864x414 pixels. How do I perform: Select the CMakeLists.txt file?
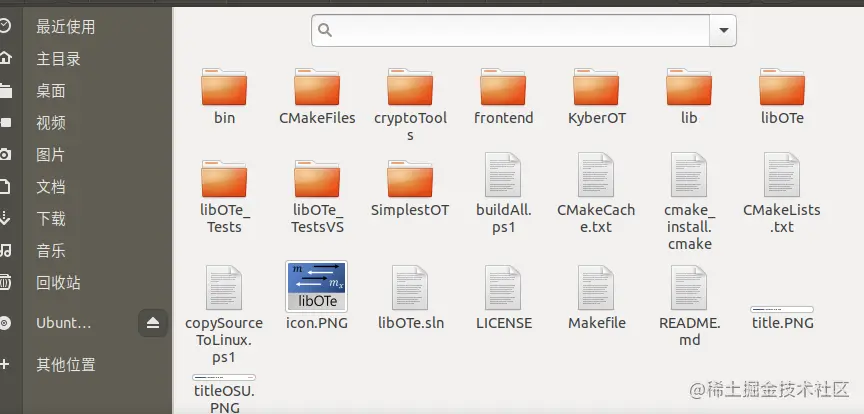click(x=782, y=175)
